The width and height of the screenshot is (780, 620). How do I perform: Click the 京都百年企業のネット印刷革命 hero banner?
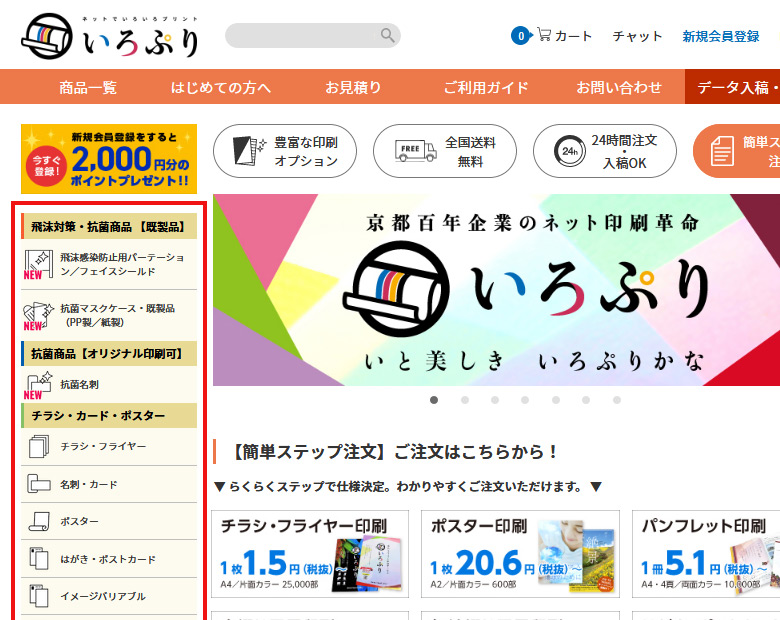click(x=496, y=290)
